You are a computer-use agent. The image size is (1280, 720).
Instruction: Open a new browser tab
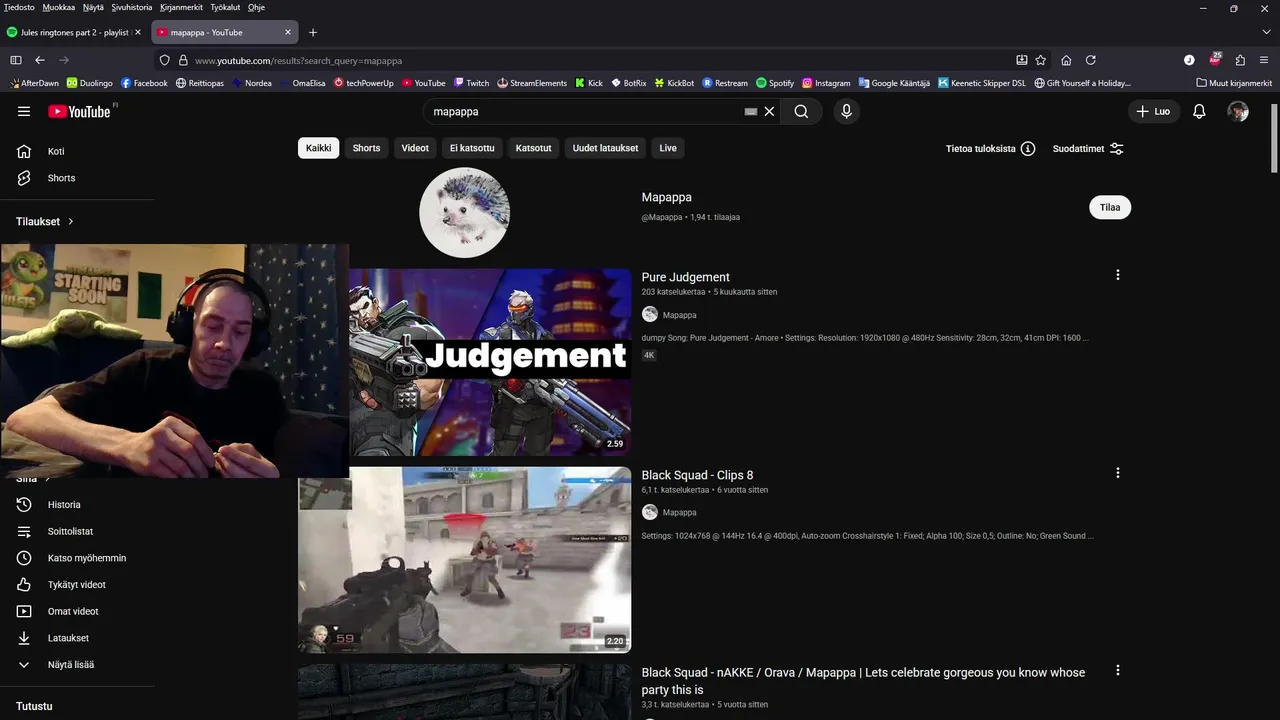click(x=313, y=32)
